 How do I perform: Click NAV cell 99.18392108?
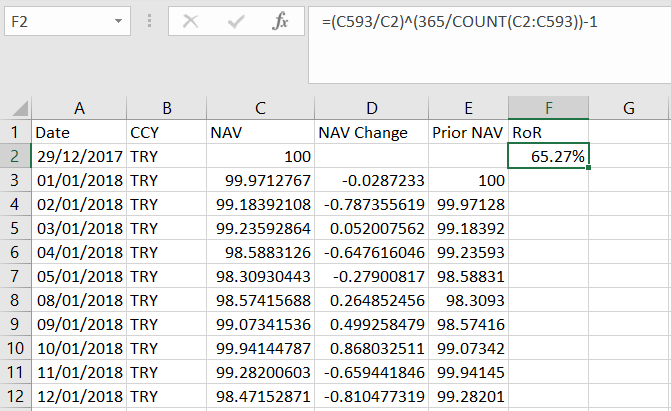pos(260,204)
